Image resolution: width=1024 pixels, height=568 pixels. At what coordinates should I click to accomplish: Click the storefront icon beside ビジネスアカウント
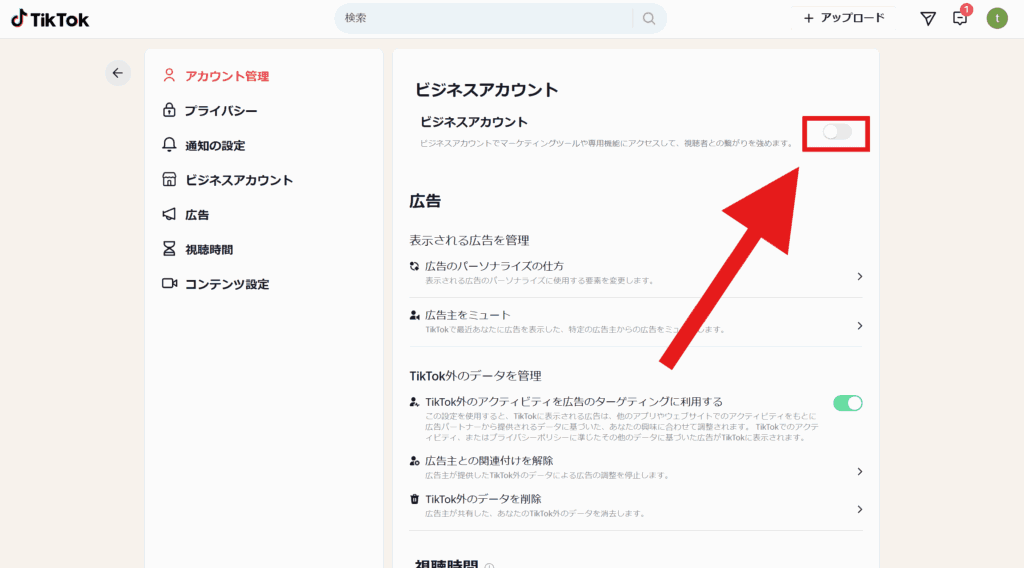pos(169,180)
